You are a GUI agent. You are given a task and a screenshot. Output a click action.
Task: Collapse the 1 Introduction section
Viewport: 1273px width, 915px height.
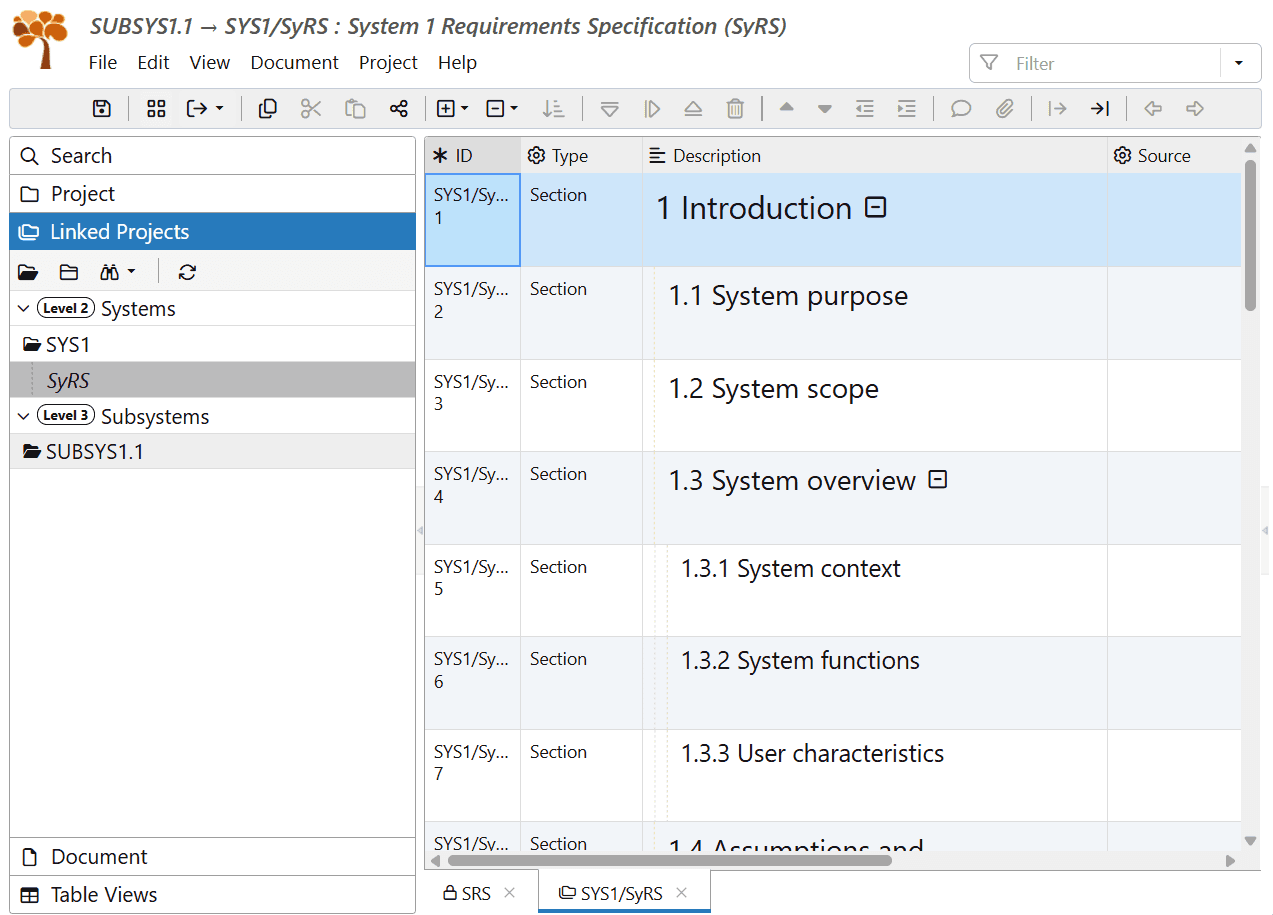click(x=876, y=208)
